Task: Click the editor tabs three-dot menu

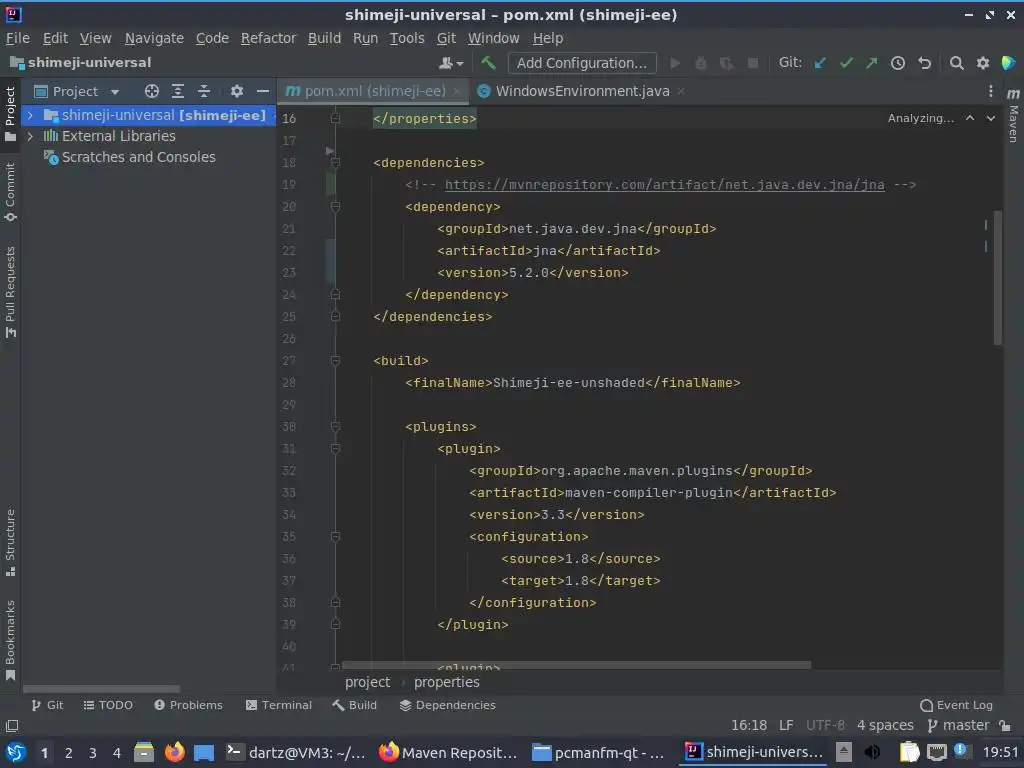Action: [x=991, y=91]
